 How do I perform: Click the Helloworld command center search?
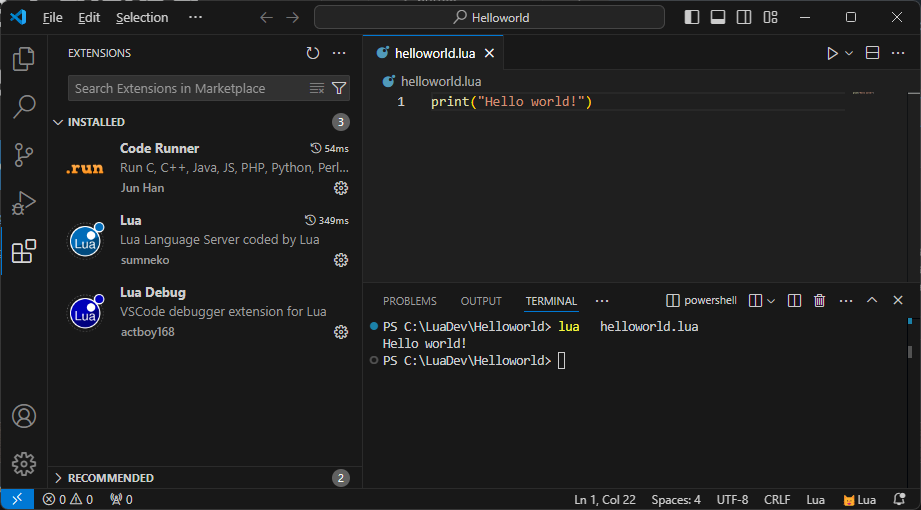489,18
